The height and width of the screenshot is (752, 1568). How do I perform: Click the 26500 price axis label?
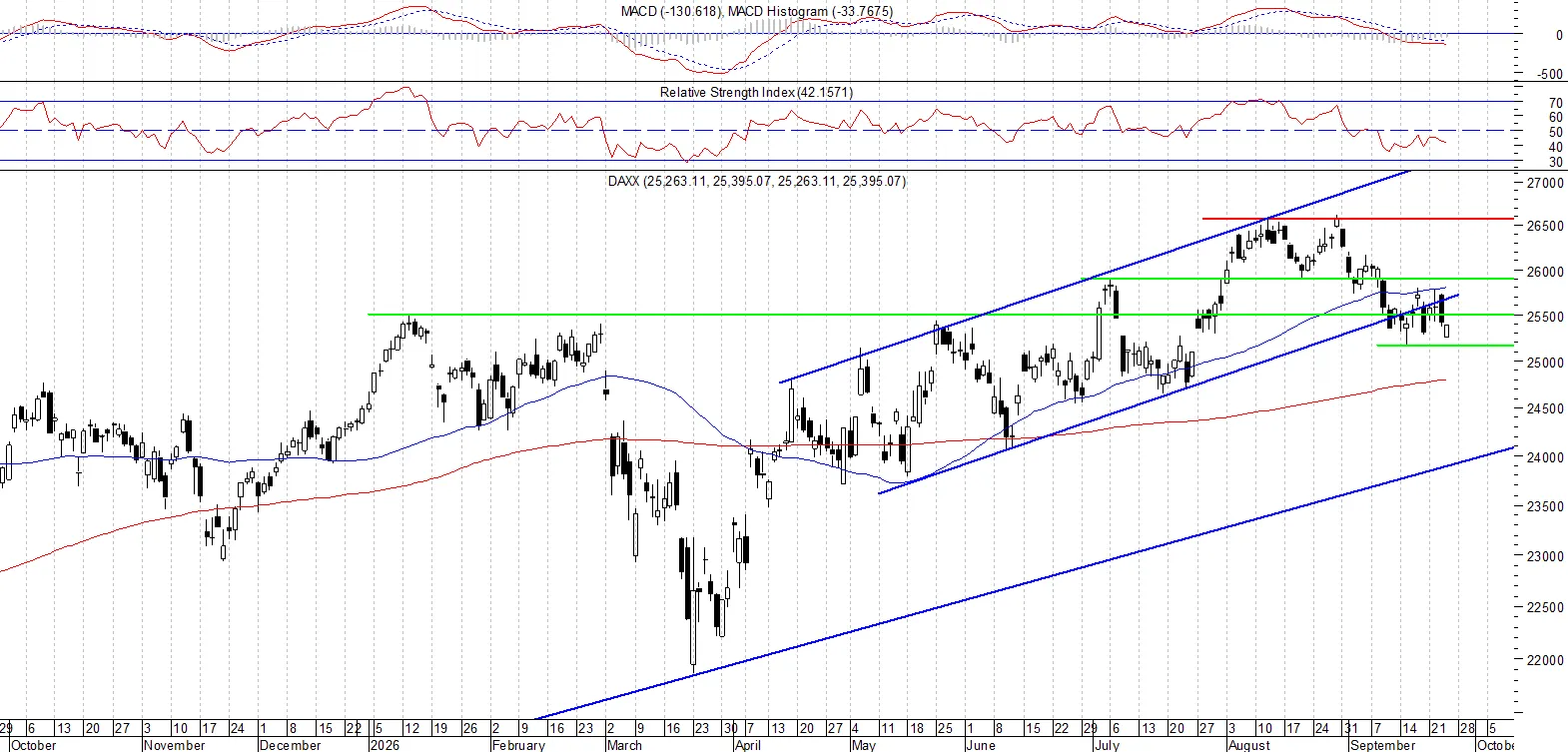[x=1546, y=227]
